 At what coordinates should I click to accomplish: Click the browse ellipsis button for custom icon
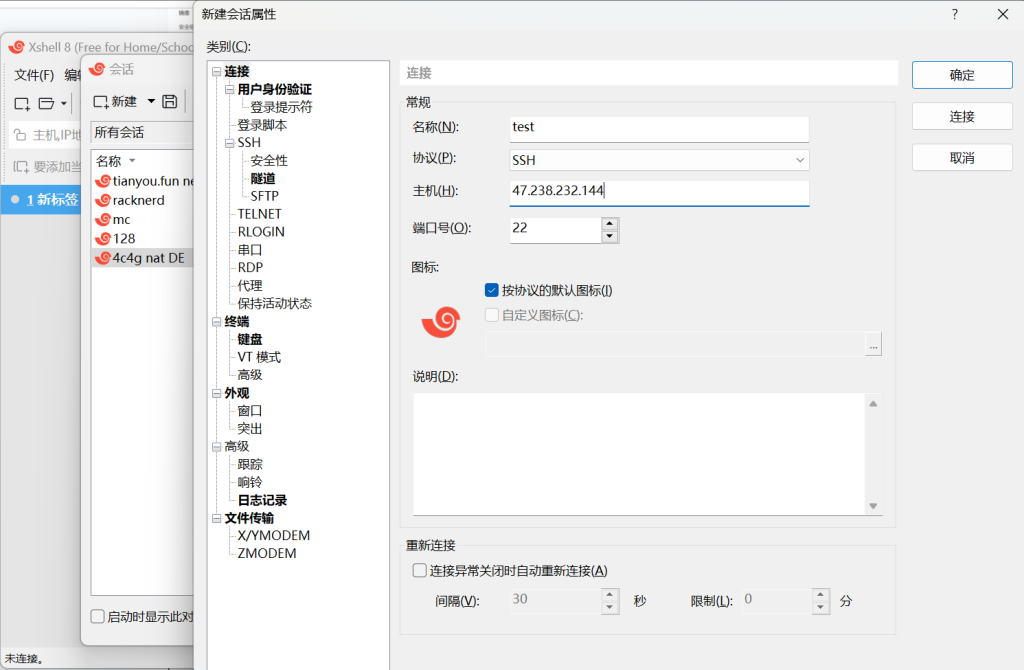click(873, 344)
